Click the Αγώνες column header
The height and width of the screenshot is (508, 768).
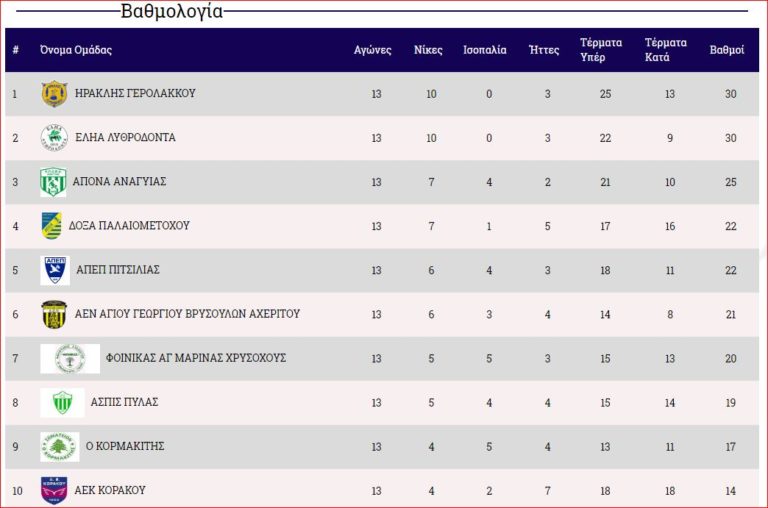(373, 50)
